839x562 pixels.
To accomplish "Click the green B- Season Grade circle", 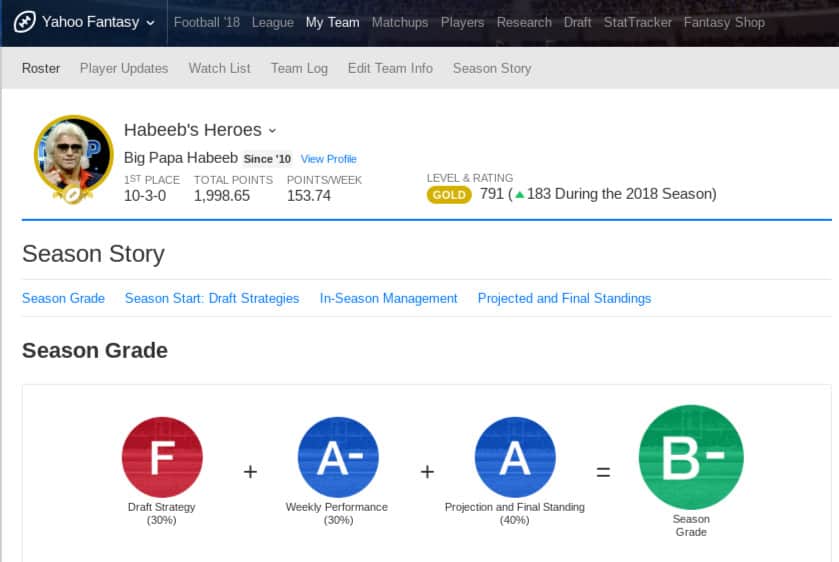I will [691, 457].
